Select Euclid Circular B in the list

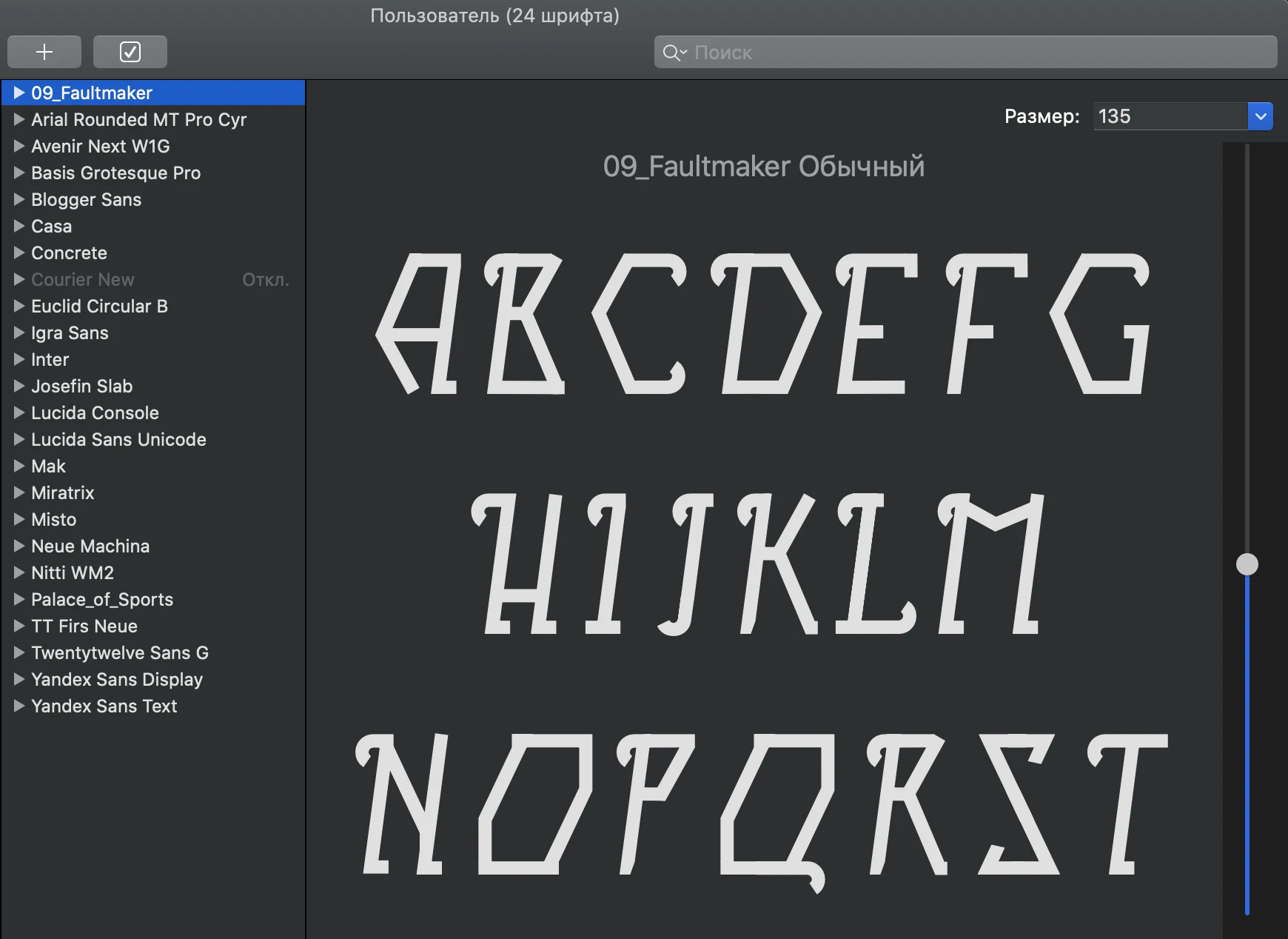point(153,306)
